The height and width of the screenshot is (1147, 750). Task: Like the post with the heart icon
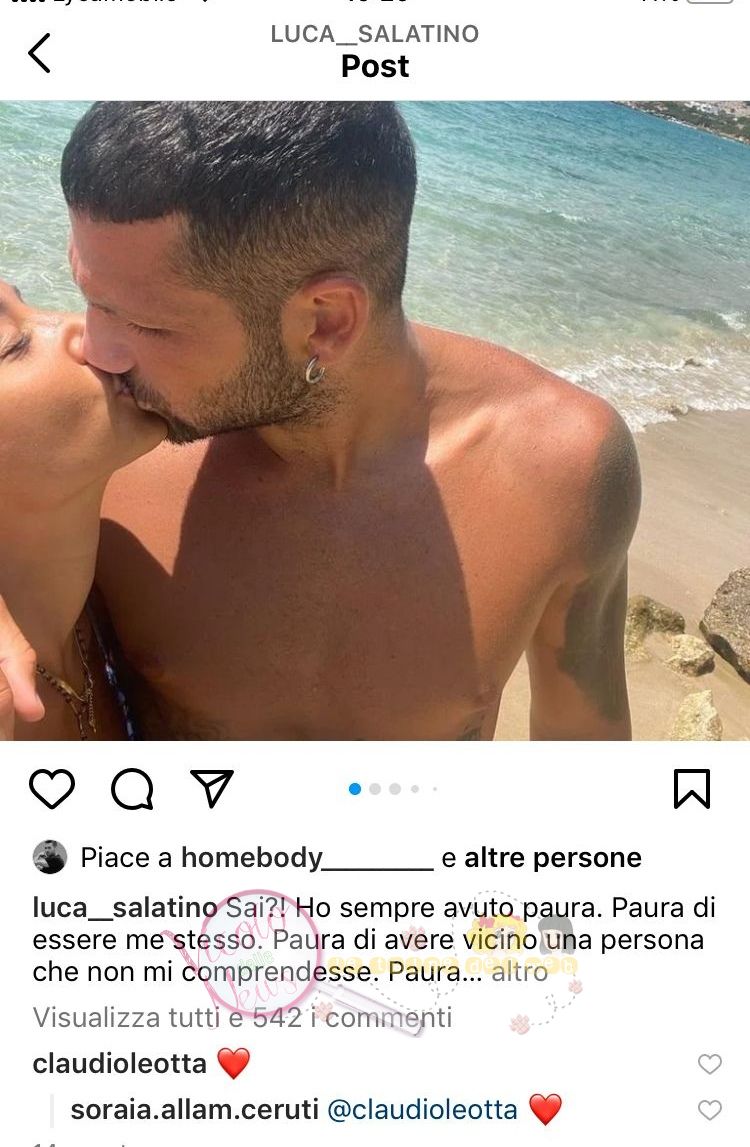click(52, 789)
